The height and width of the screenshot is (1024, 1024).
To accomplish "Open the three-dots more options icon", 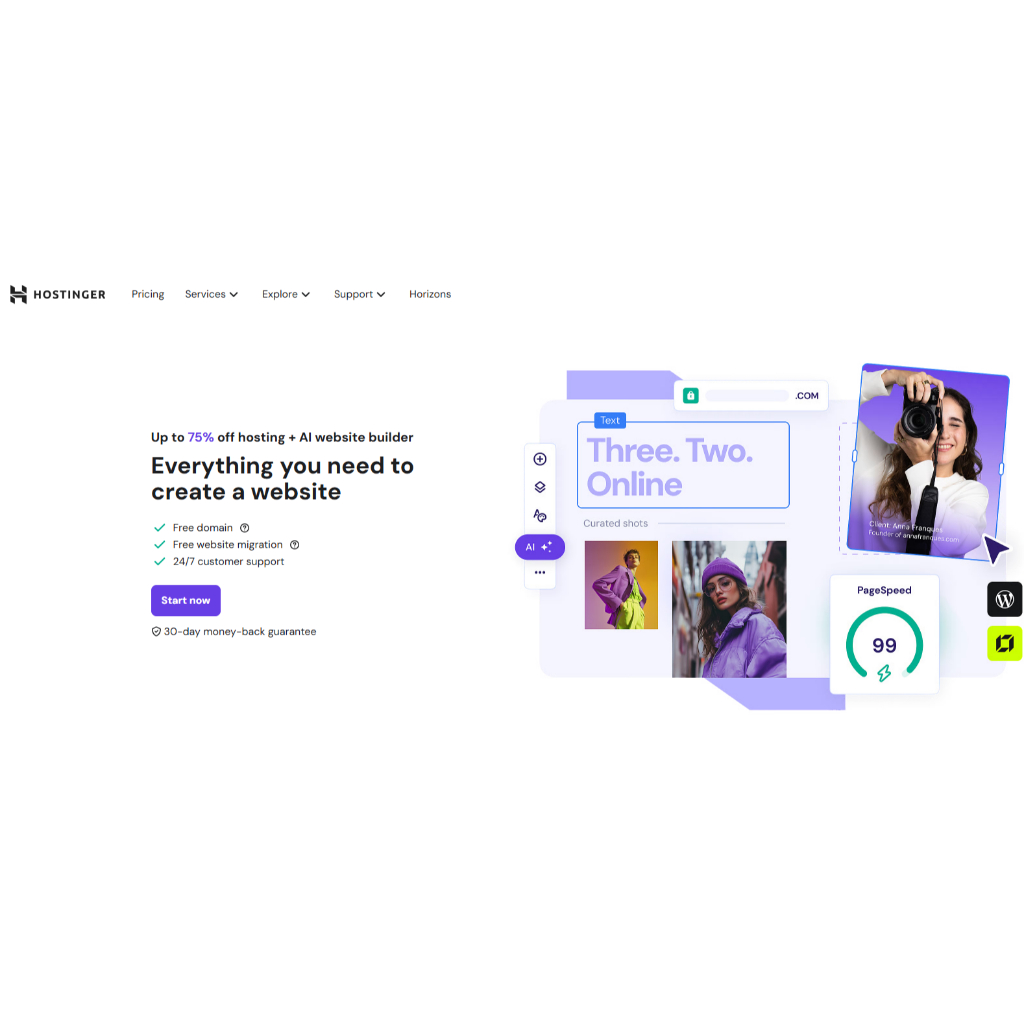I will pos(539,573).
